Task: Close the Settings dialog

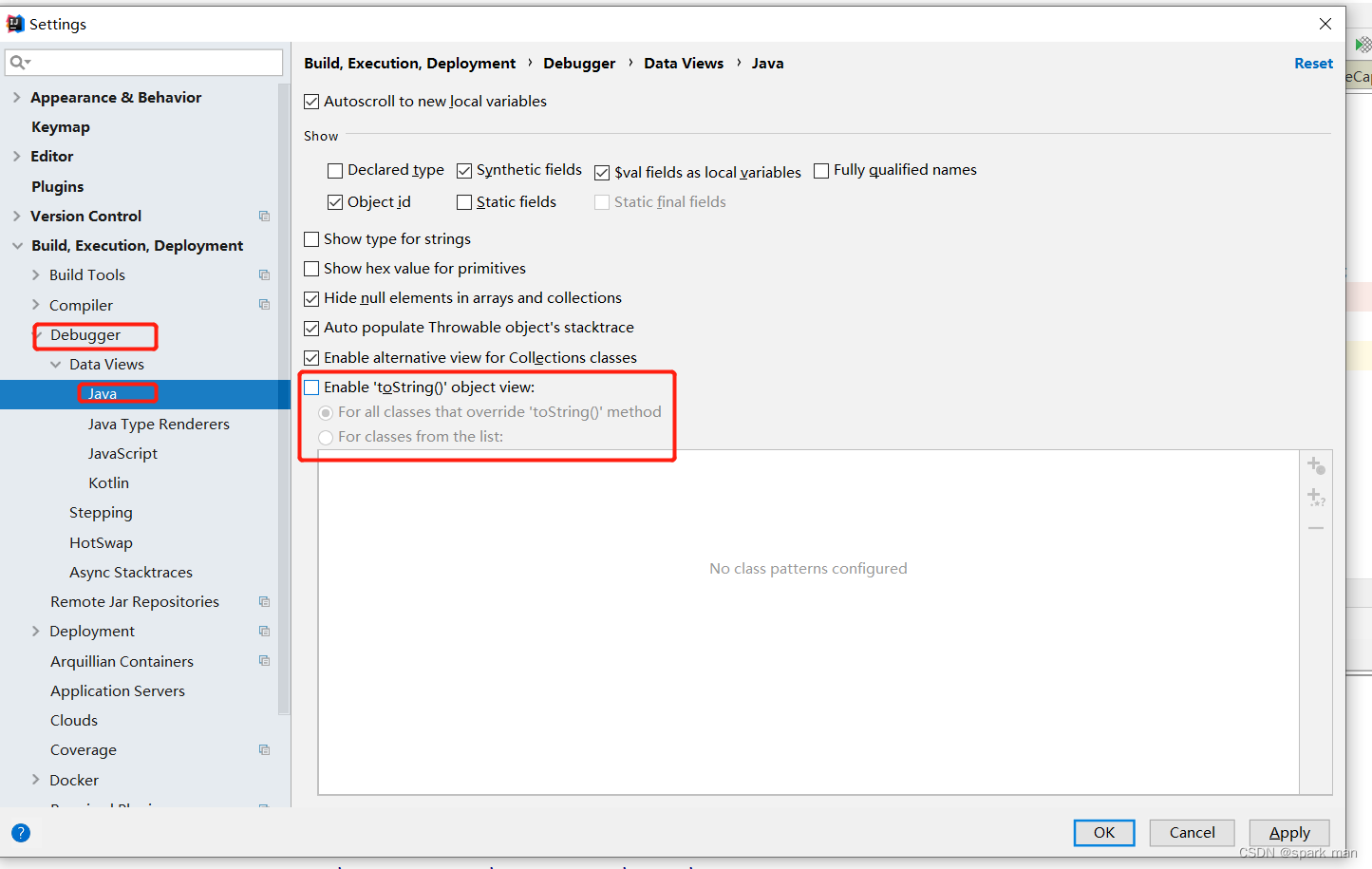Action: pos(1325,24)
